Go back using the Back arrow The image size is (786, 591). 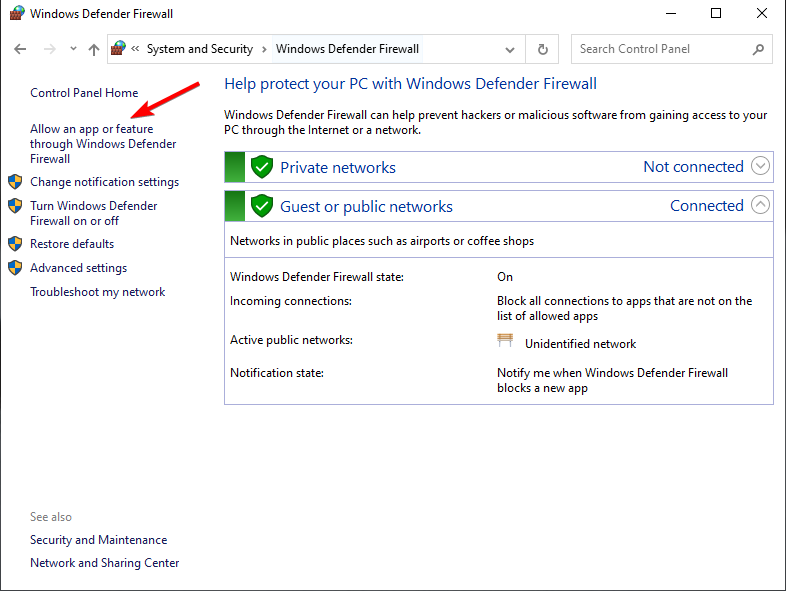click(x=20, y=49)
